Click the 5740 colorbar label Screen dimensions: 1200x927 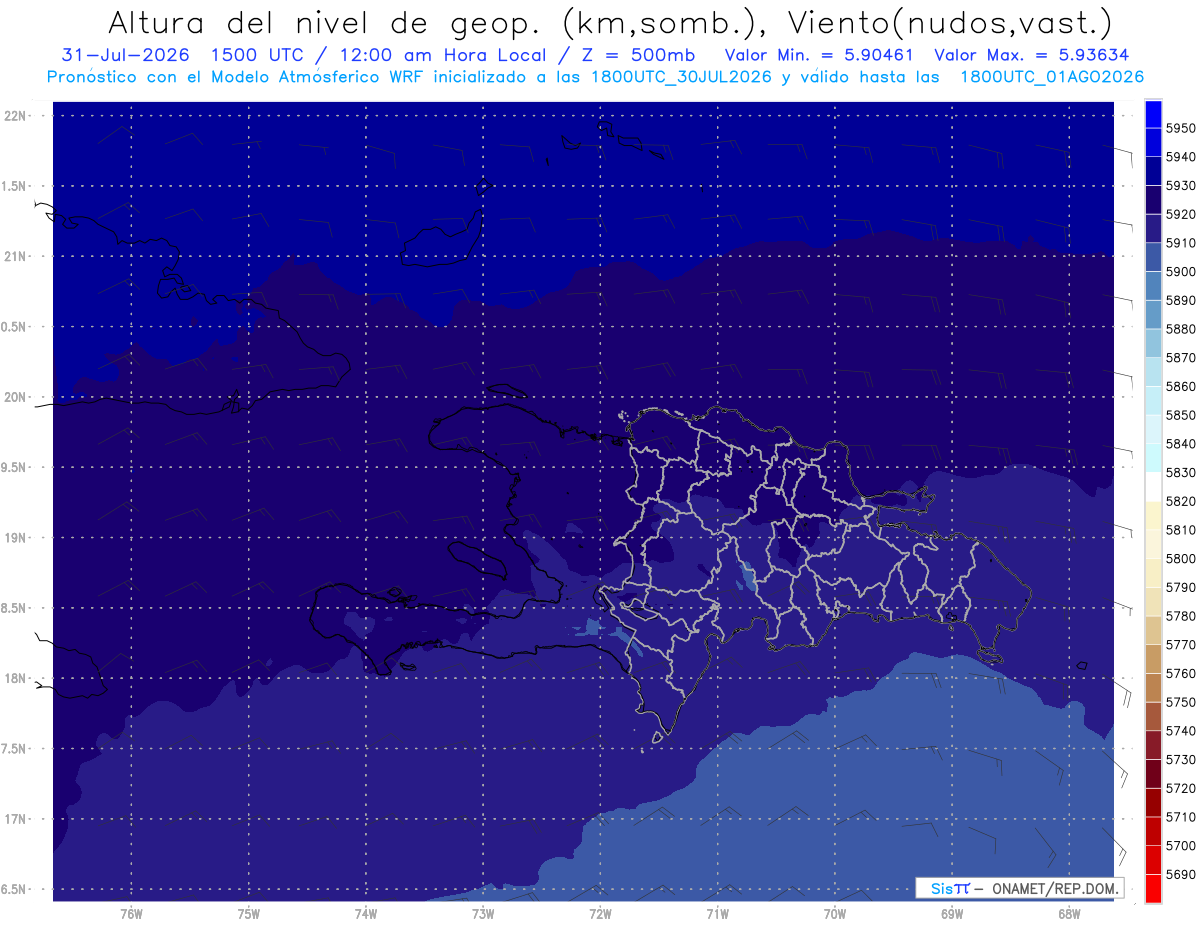pyautogui.click(x=1181, y=731)
